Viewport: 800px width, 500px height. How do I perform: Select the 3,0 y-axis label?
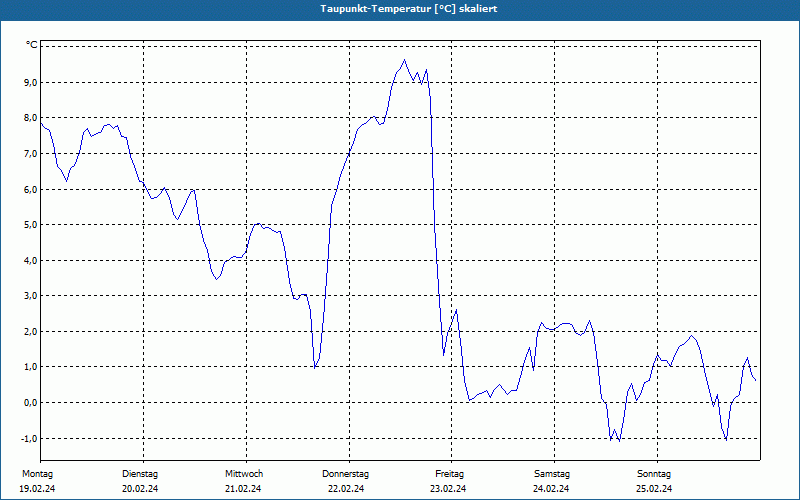coord(30,296)
